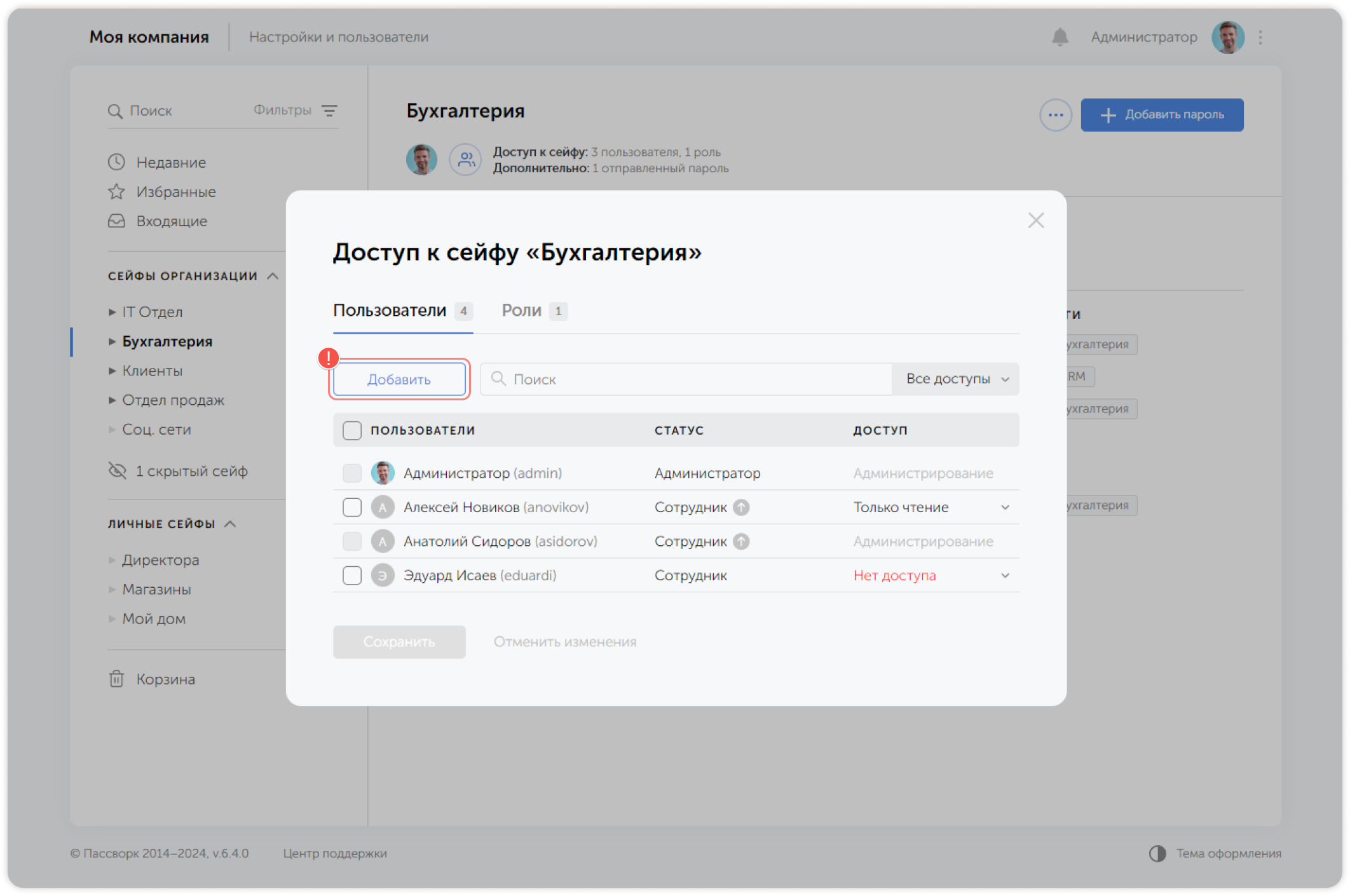Click the filters icon next to Фильтры
This screenshot has width=1350, height=896.
[x=330, y=111]
